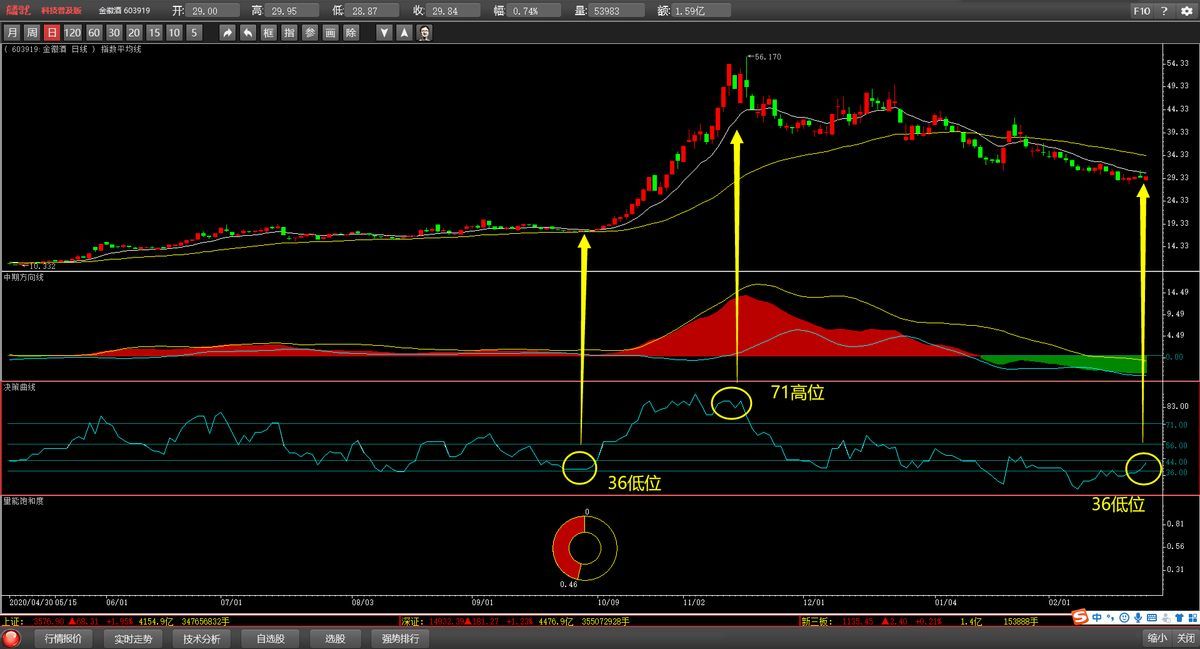Image resolution: width=1200 pixels, height=649 pixels.
Task: Open settings with the gear icon
Action: 1185,12
